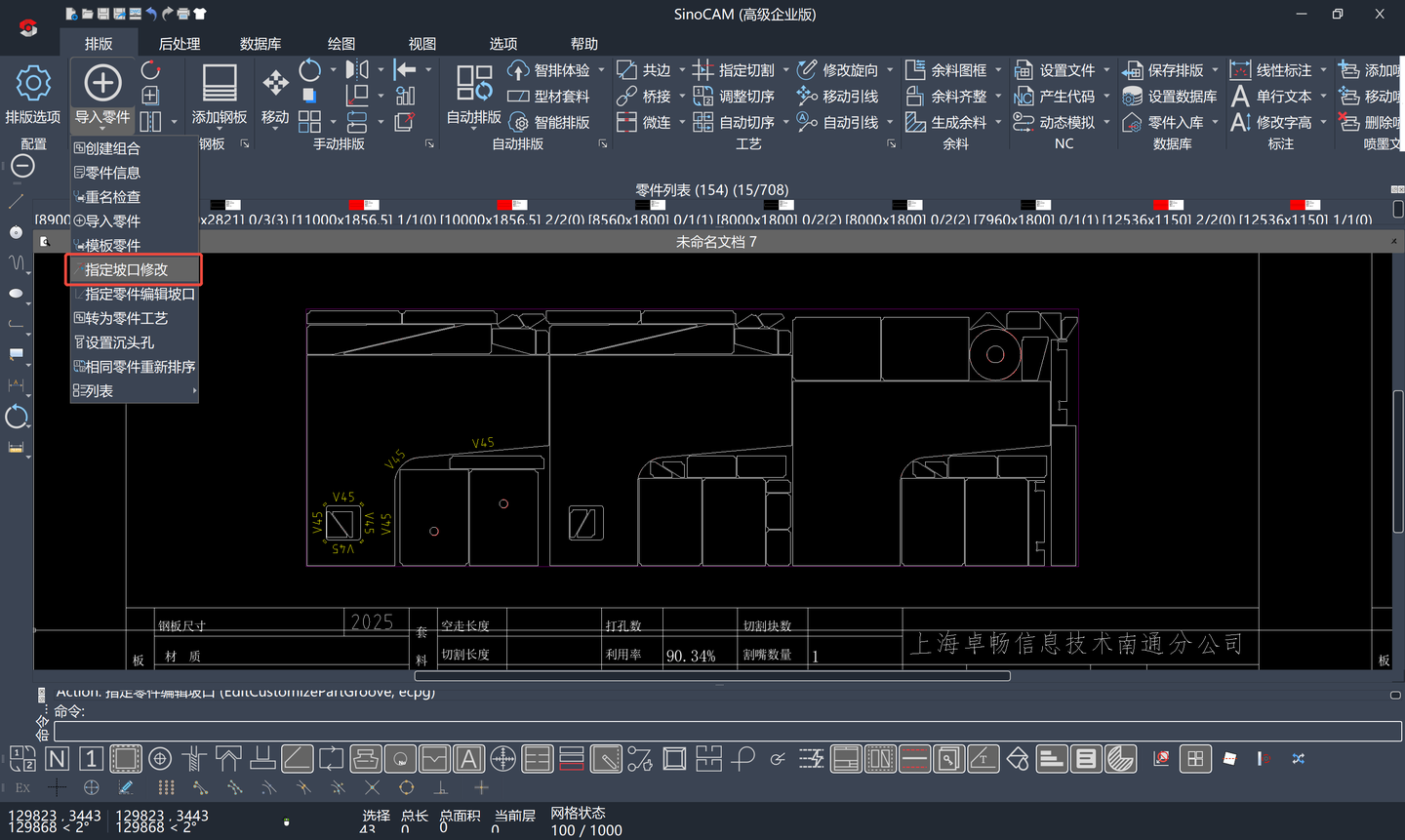Click the 设置数据库 database settings icon
Viewport: 1405px width, 840px height.
click(x=1132, y=97)
